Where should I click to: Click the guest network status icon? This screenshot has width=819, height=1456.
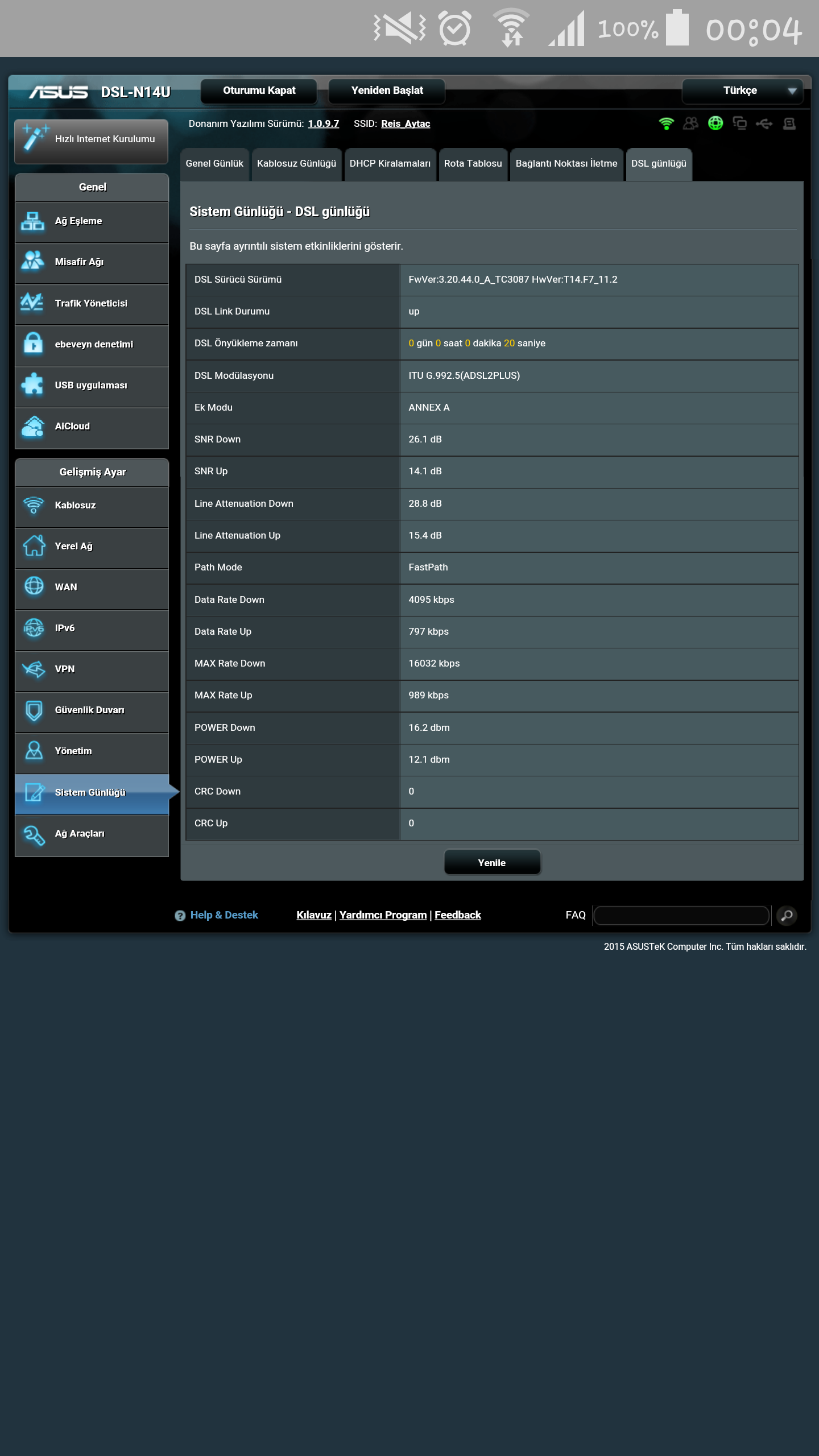tap(690, 123)
